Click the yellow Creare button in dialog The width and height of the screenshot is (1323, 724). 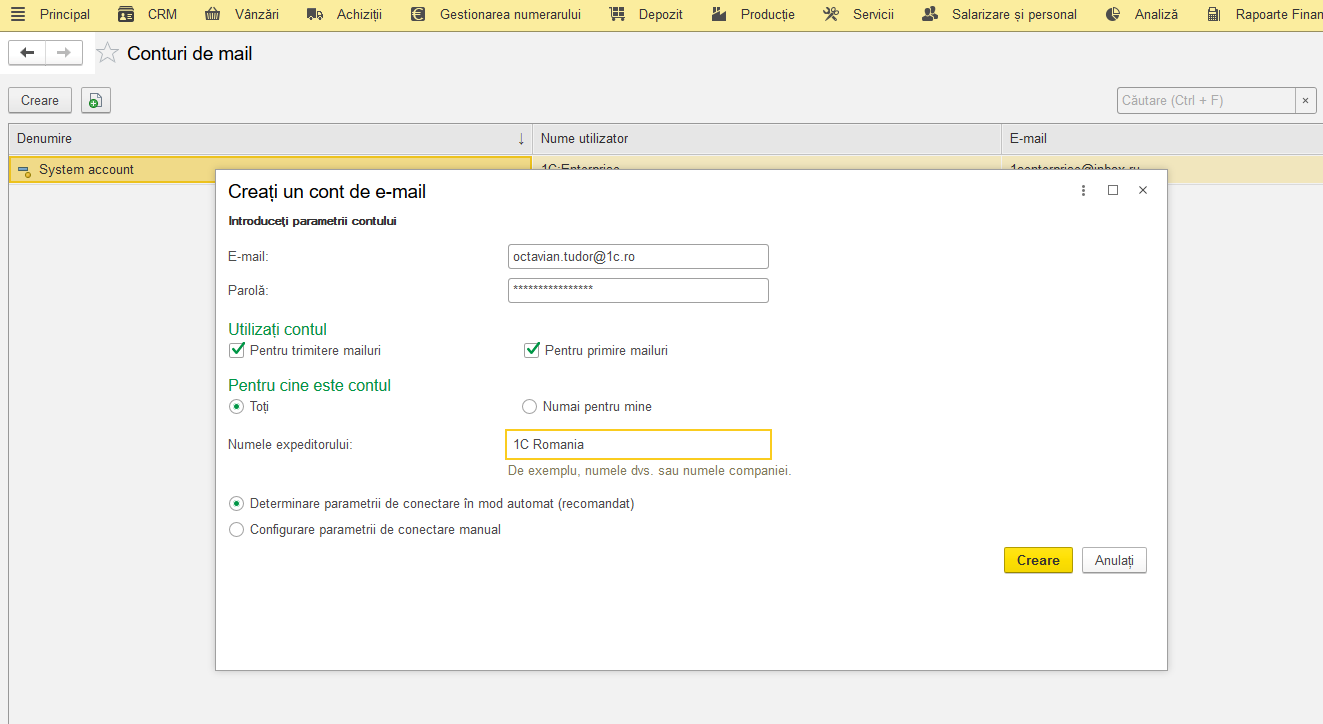1038,560
